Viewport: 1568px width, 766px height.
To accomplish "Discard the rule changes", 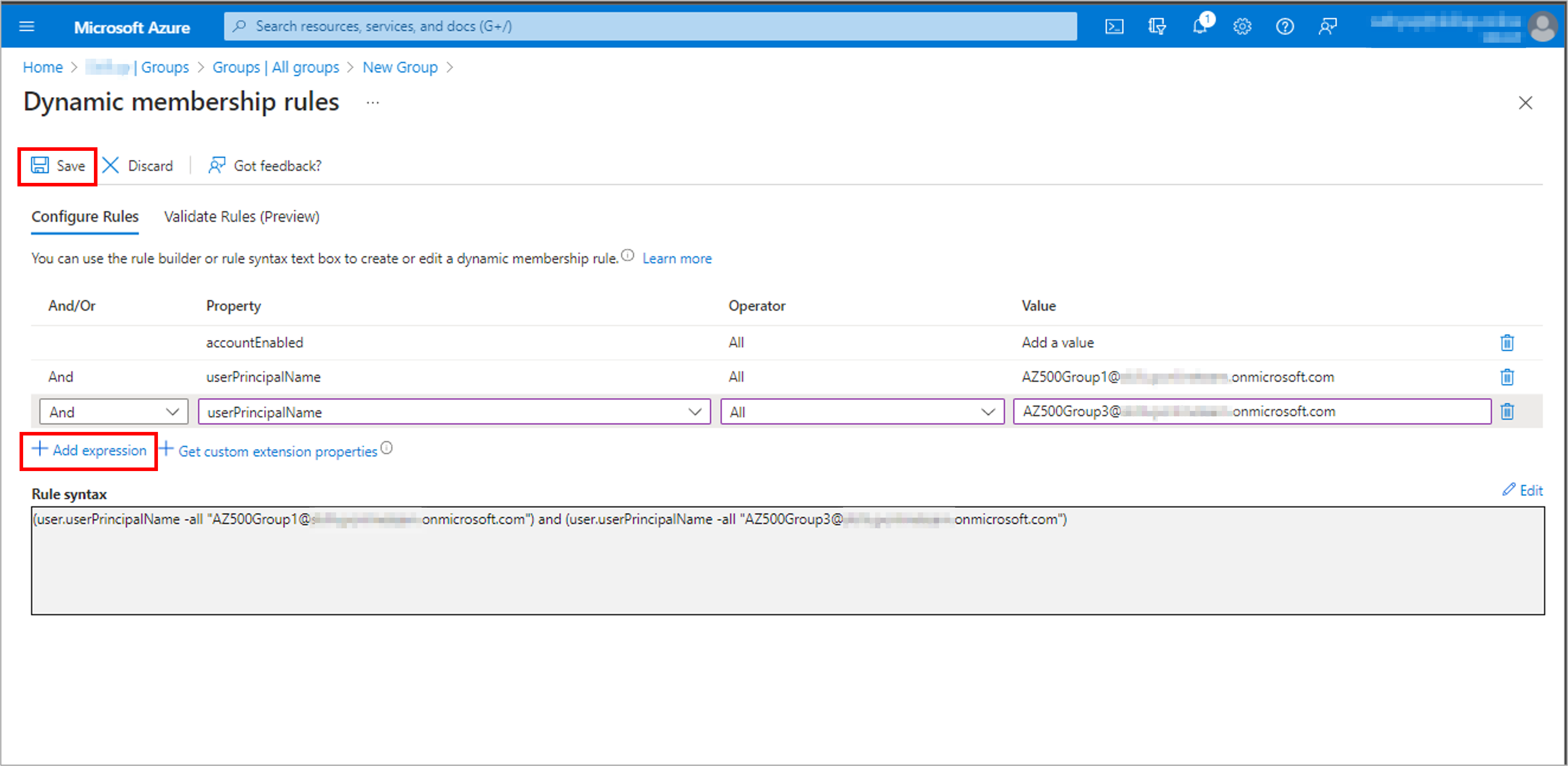I will 138,166.
